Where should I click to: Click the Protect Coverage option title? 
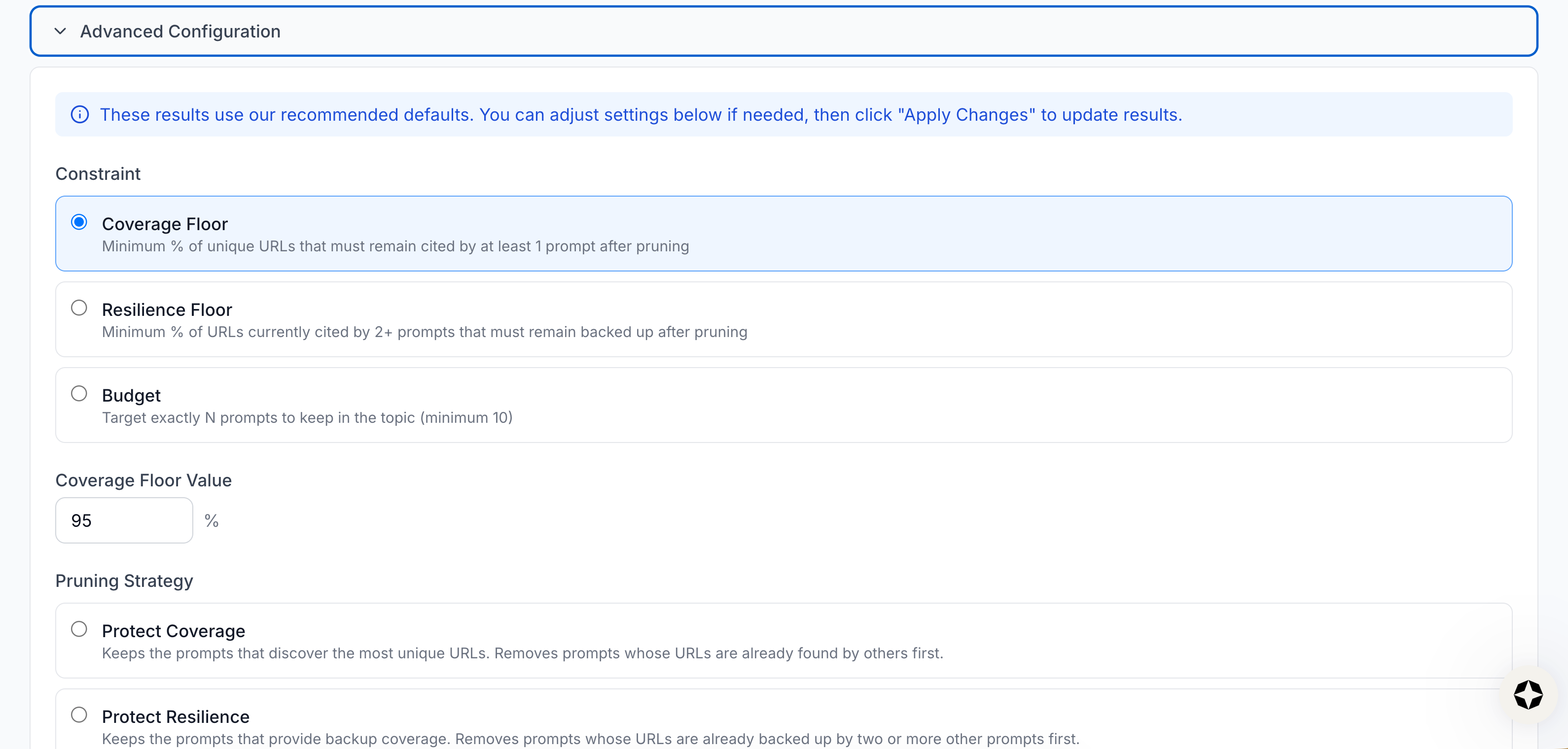click(x=174, y=631)
